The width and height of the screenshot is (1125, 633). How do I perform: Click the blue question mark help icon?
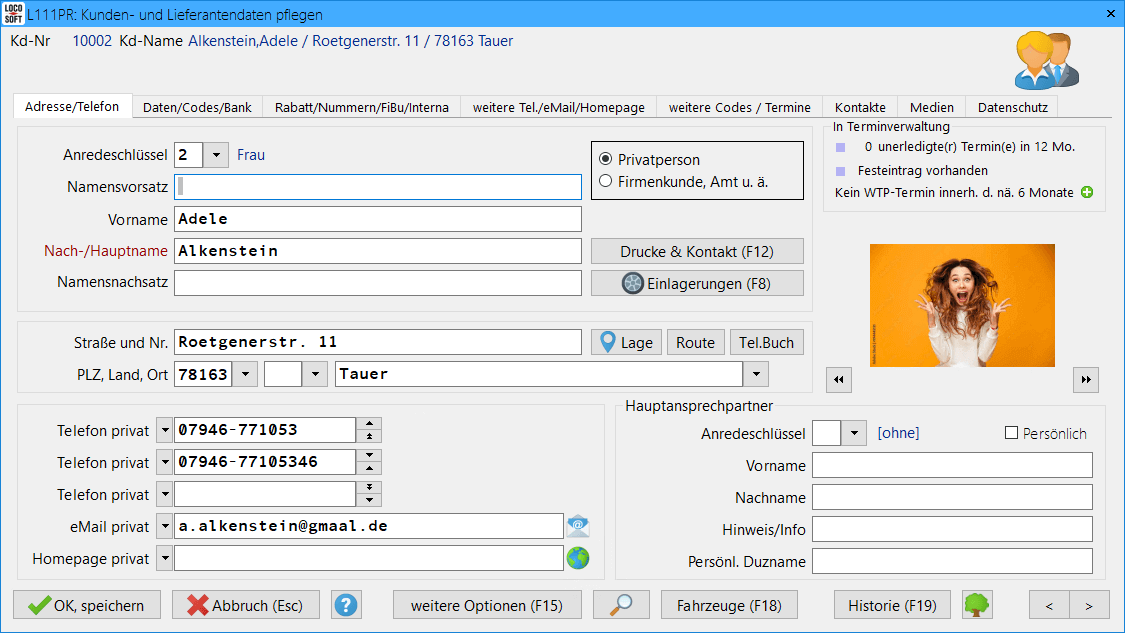346,605
